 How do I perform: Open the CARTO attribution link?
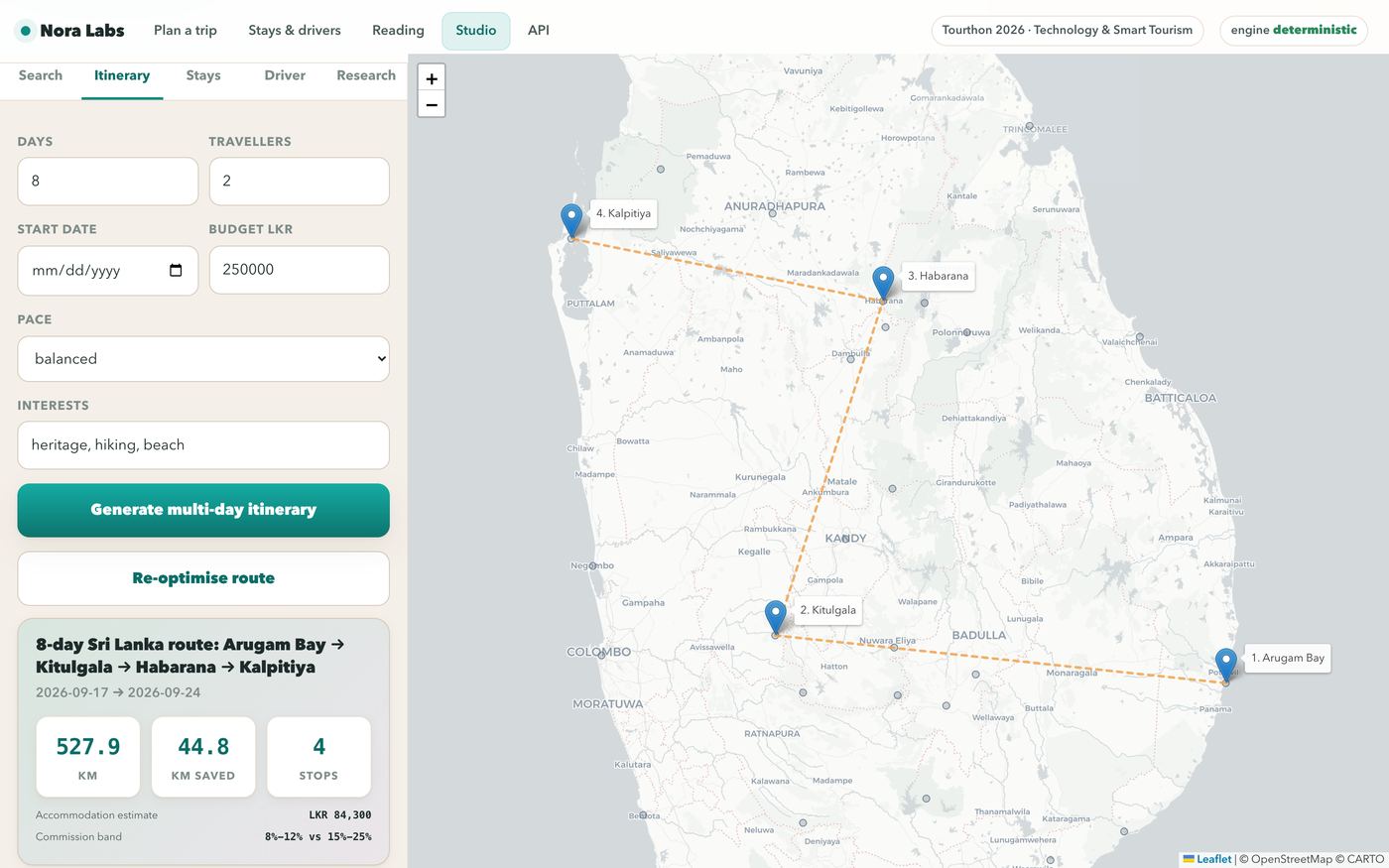[x=1365, y=859]
